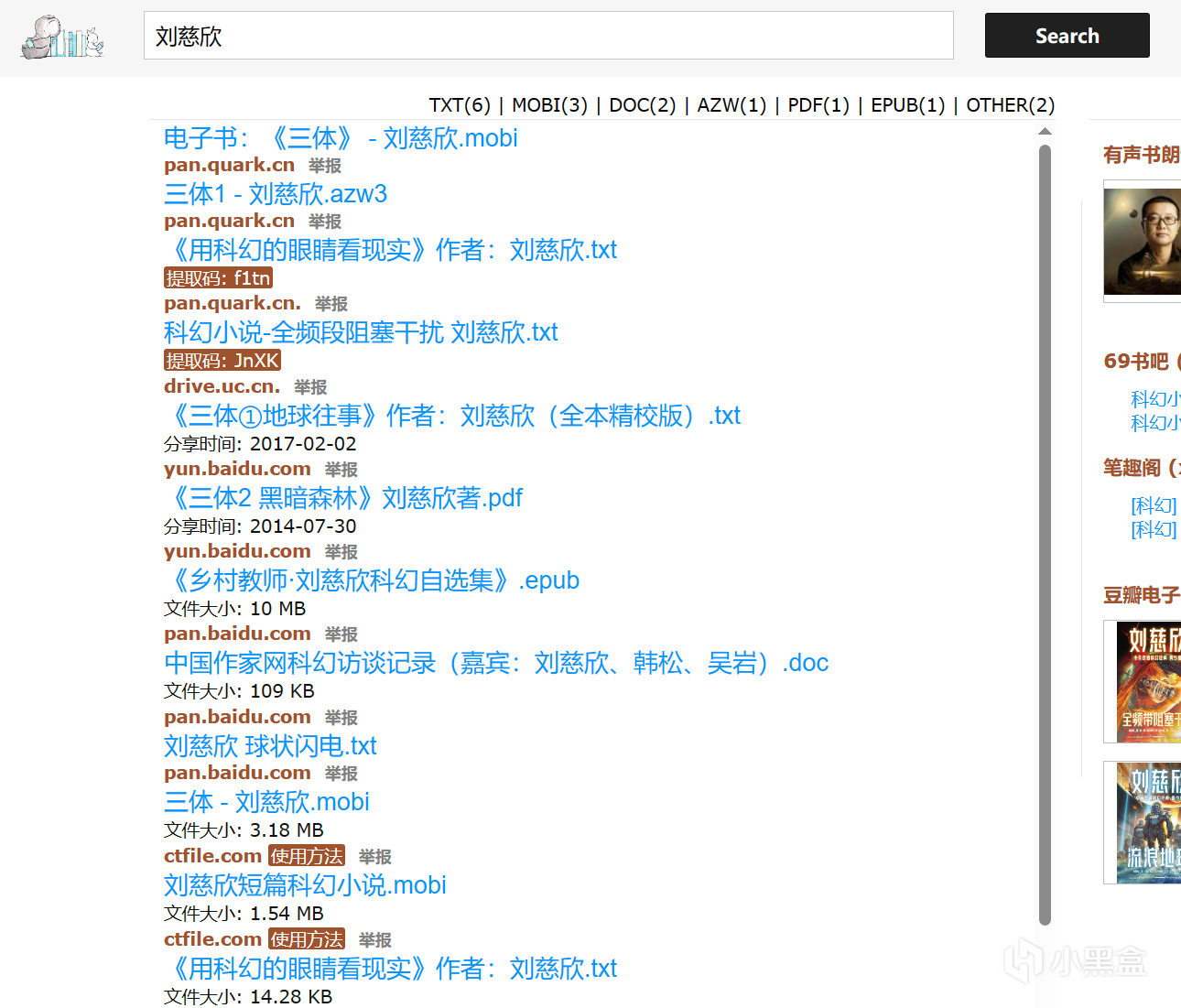Click 举报 for 乡村教师 epub result
1181x1008 pixels.
coord(341,634)
